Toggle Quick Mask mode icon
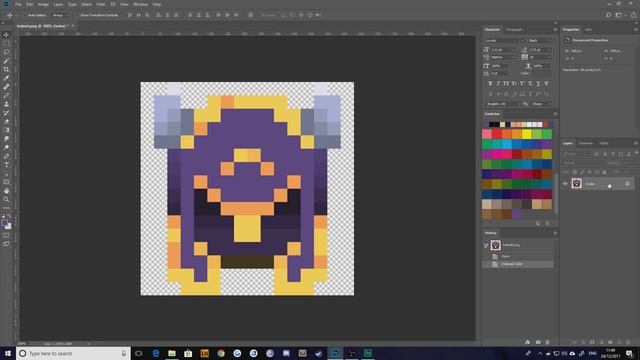The width and height of the screenshot is (640, 360). (x=6, y=235)
